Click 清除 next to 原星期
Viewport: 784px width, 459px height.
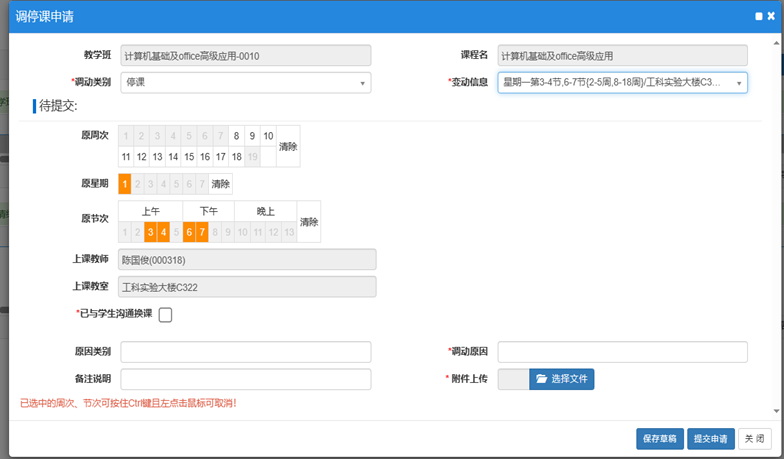click(220, 184)
